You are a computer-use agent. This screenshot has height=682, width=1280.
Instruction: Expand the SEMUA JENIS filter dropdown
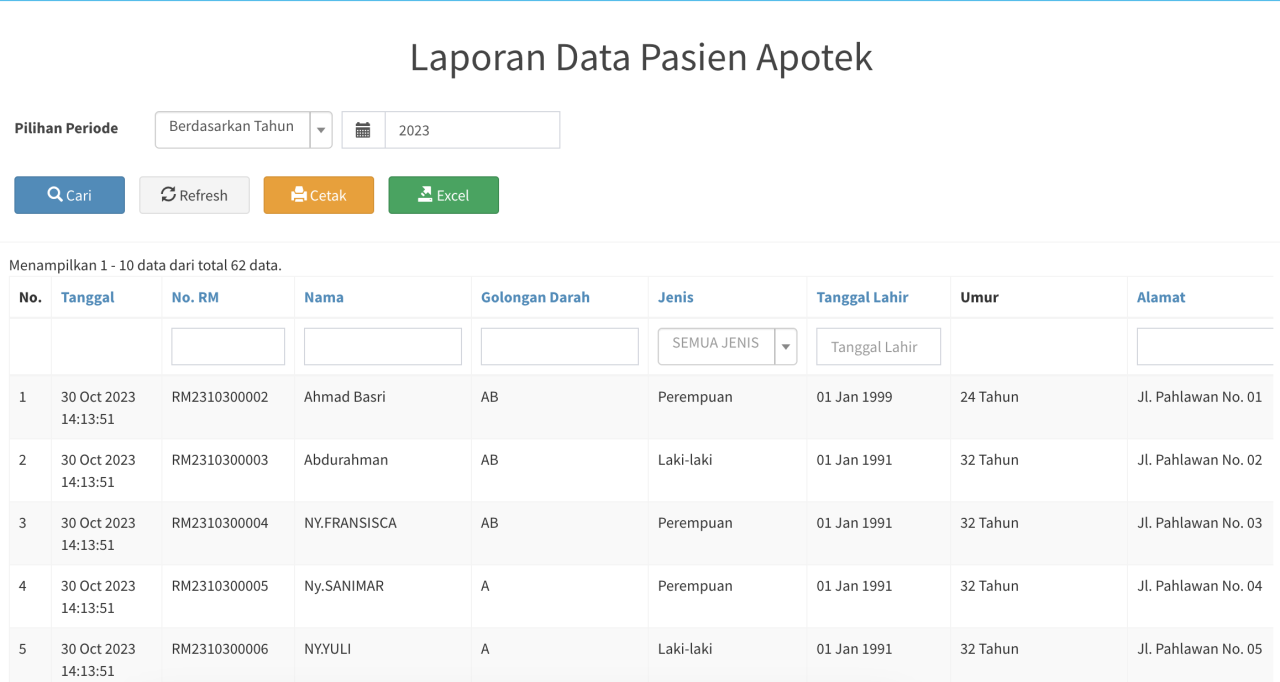click(727, 346)
